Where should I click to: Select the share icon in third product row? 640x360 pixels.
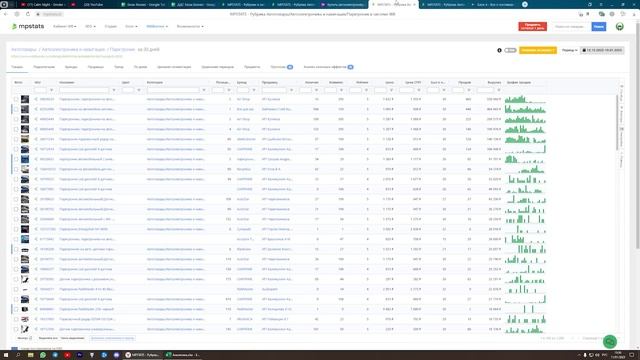36,119
